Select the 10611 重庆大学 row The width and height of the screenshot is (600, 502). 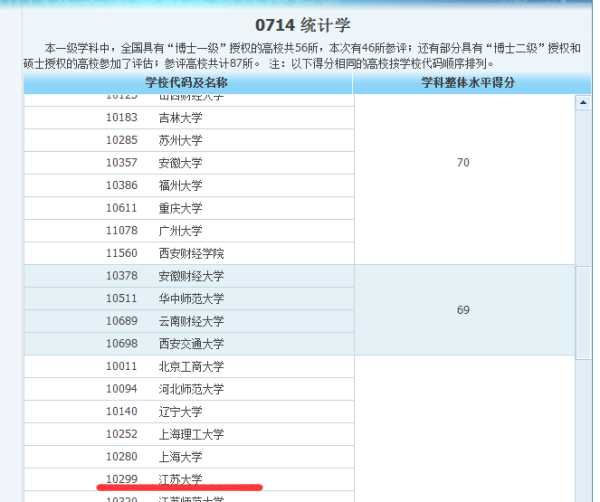coord(189,208)
